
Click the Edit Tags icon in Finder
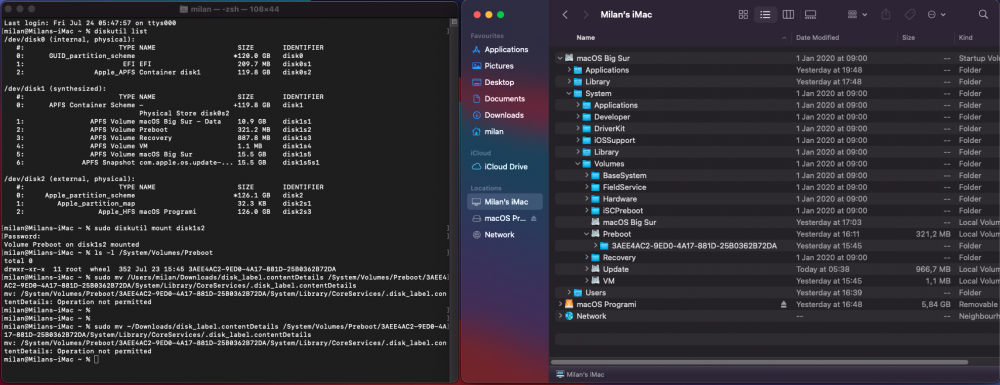(910, 15)
